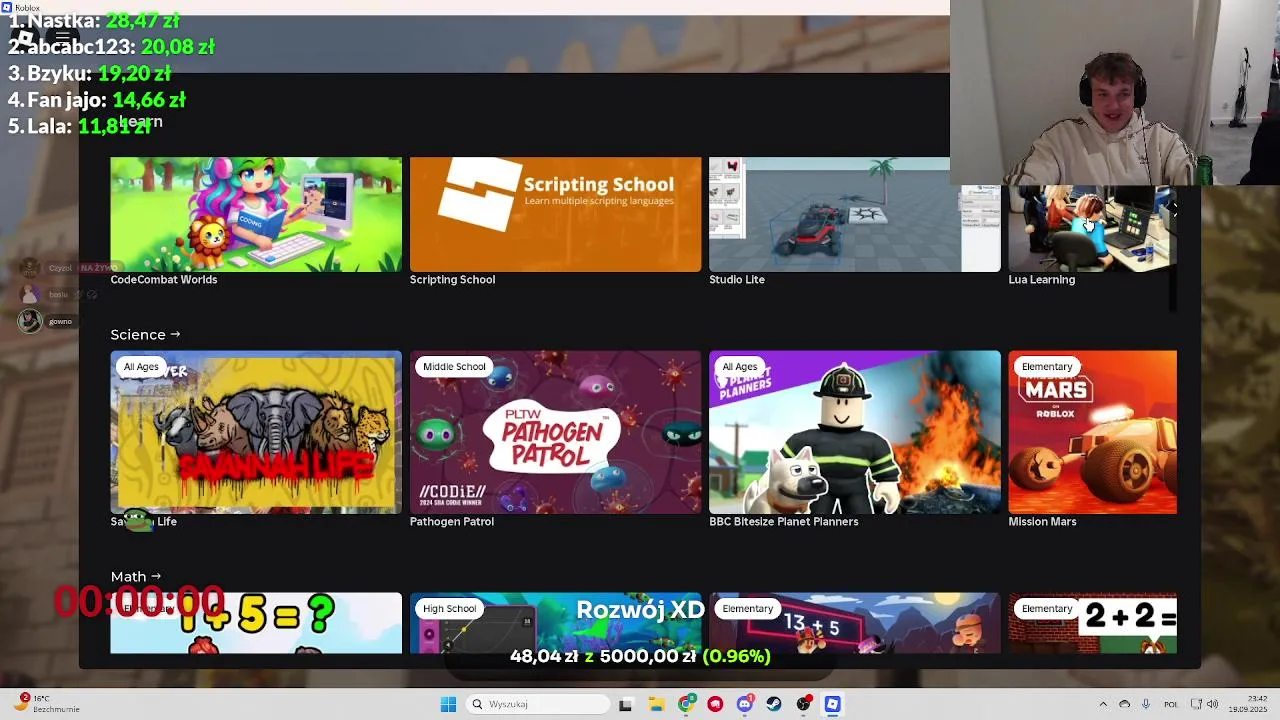Switch to Google Chrome on the taskbar
The image size is (1280, 720).
(x=686, y=704)
